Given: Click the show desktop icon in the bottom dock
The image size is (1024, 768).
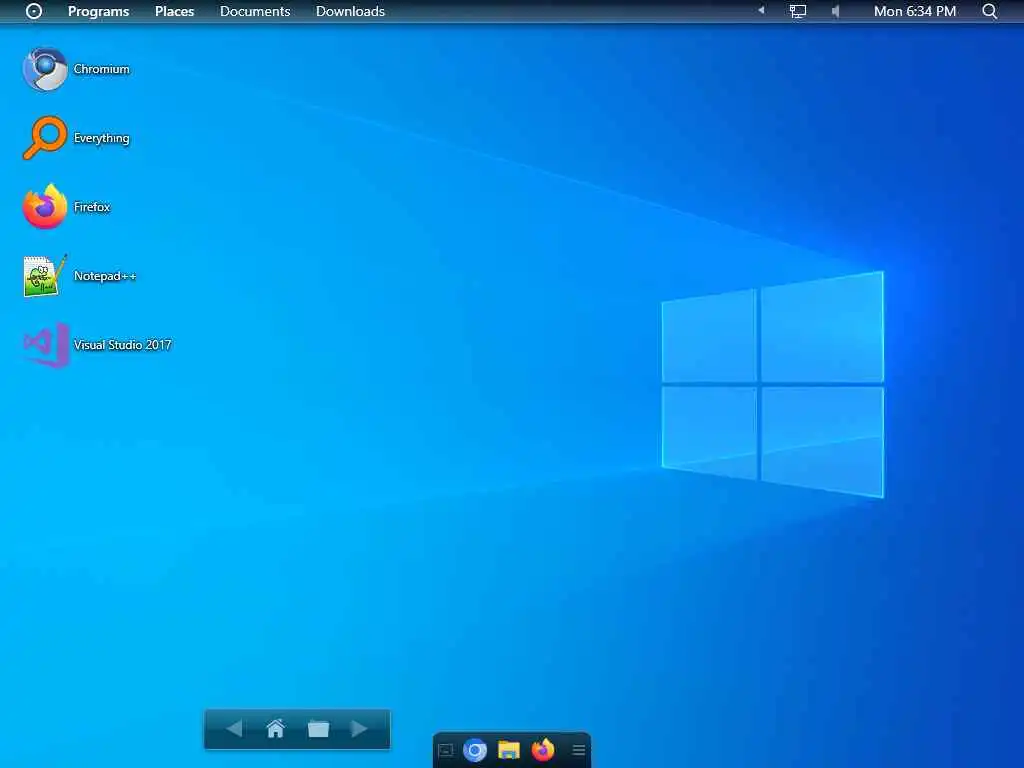Looking at the screenshot, I should 445,750.
